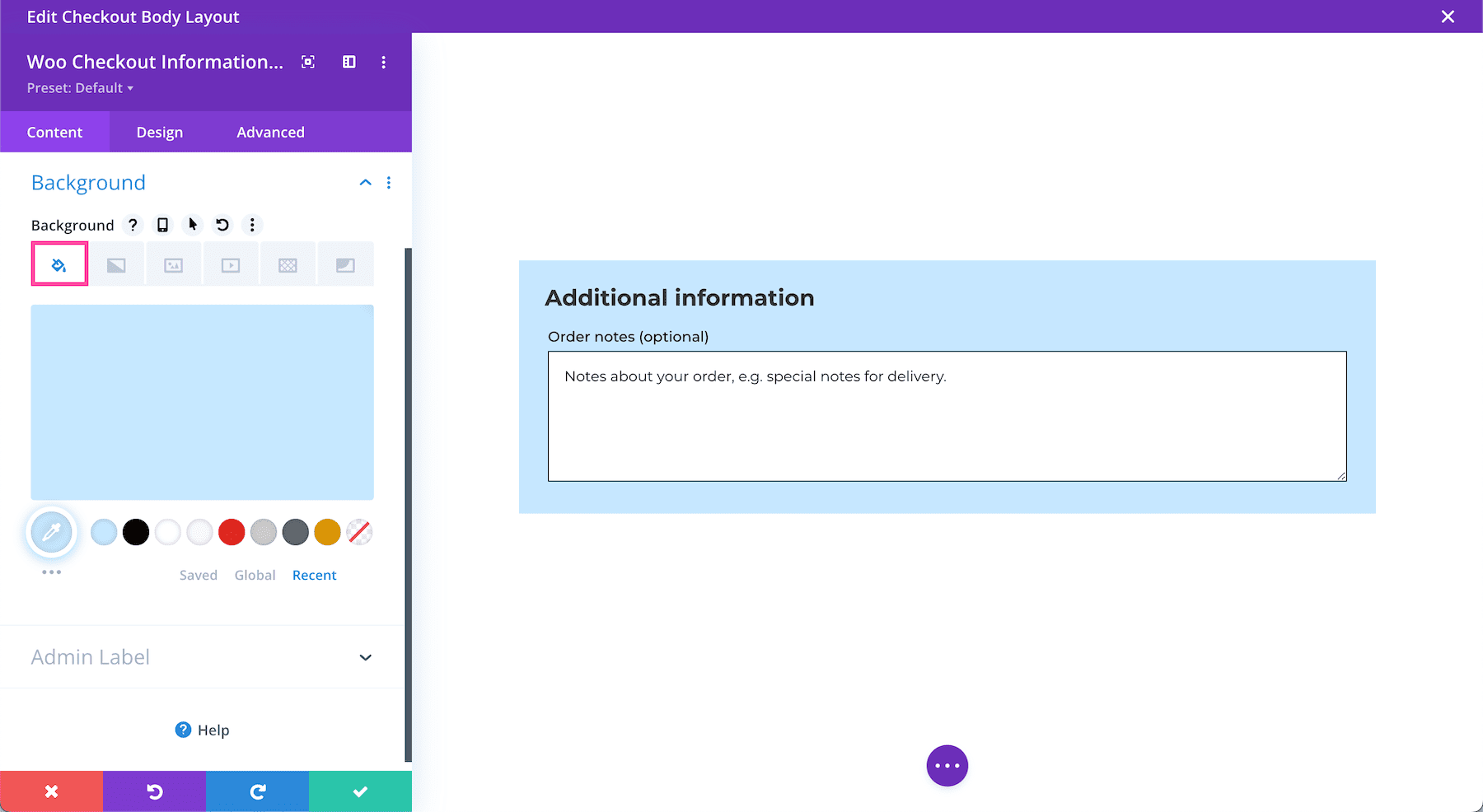The height and width of the screenshot is (812, 1483).
Task: Choose the red color swatch
Action: pos(232,532)
